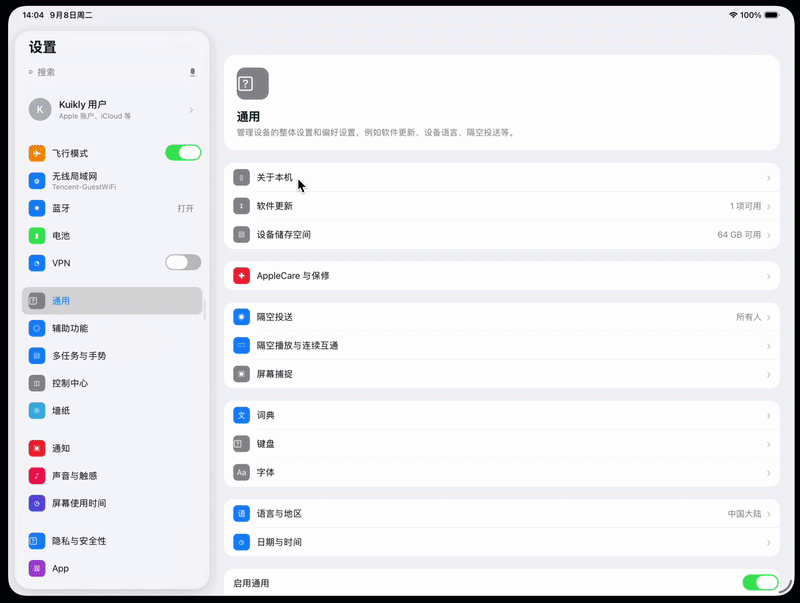Open 设备储存空间 chevron arrow
The height and width of the screenshot is (603, 800).
(x=768, y=235)
